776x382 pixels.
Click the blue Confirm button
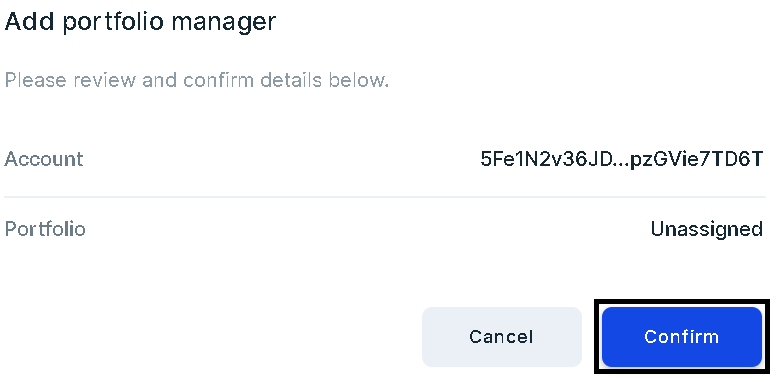pyautogui.click(x=681, y=337)
